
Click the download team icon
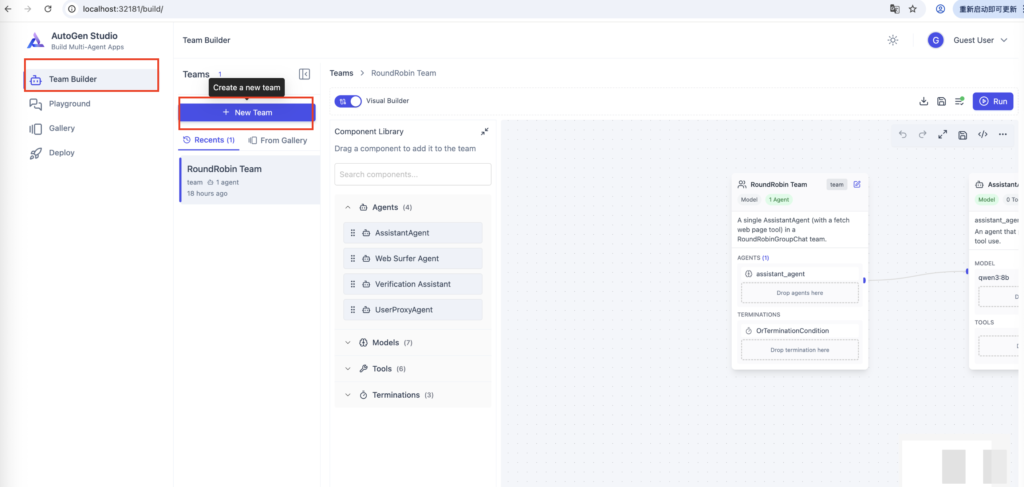pyautogui.click(x=923, y=101)
